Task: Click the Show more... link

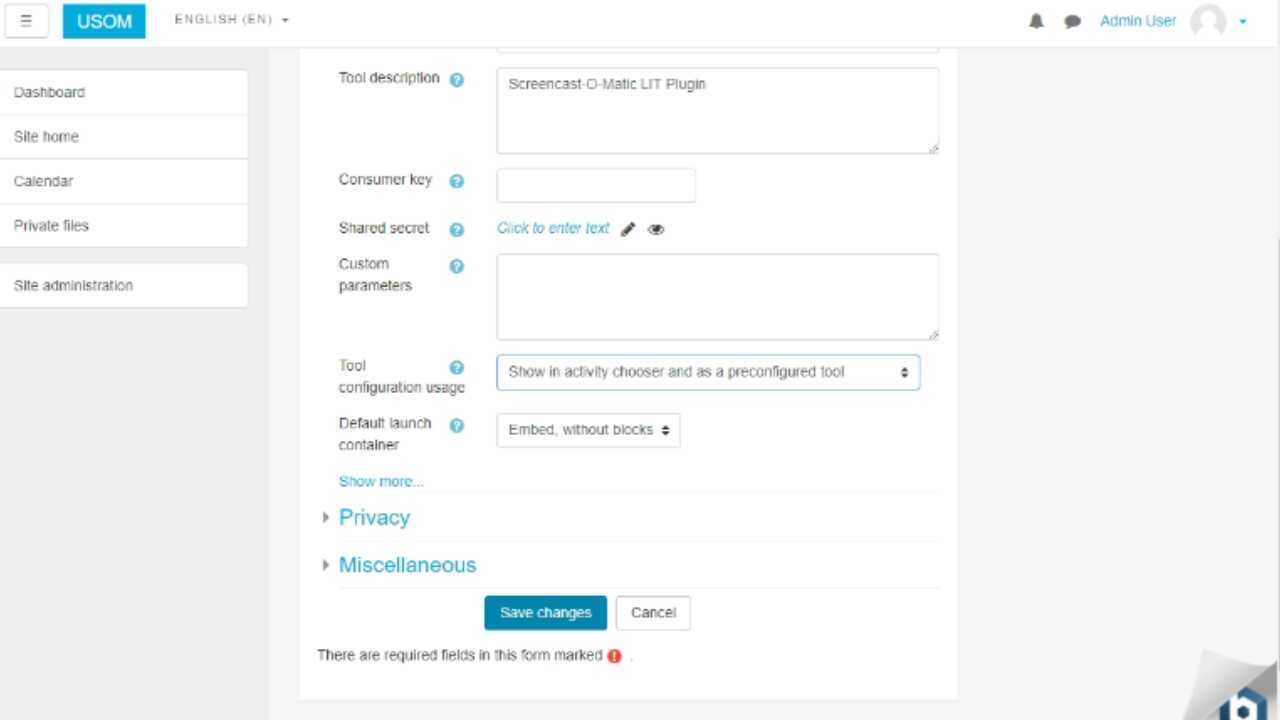Action: (381, 481)
